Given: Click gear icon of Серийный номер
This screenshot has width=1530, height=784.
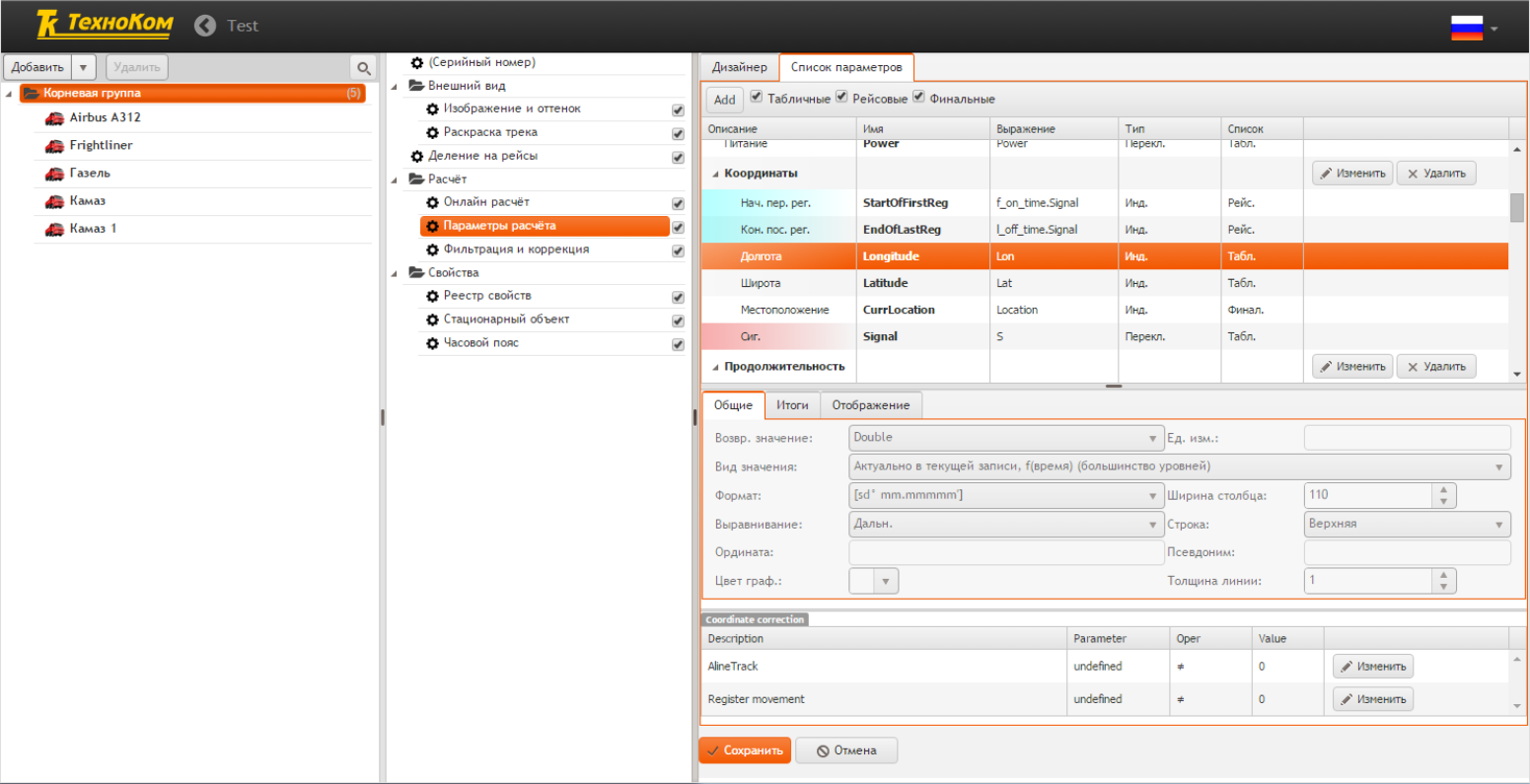Looking at the screenshot, I should click(416, 62).
